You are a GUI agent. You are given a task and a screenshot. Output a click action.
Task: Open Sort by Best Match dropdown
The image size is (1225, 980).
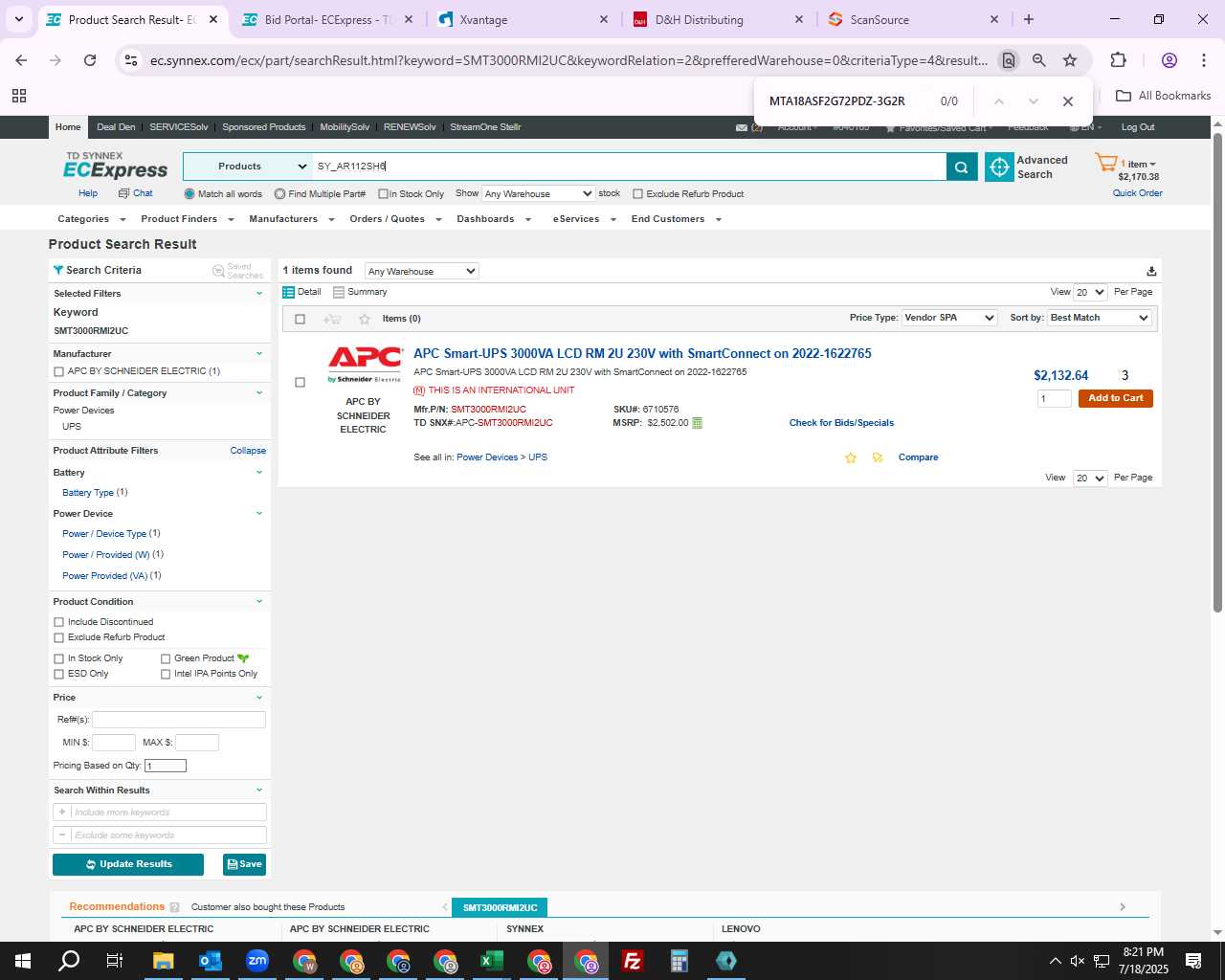(x=1100, y=318)
